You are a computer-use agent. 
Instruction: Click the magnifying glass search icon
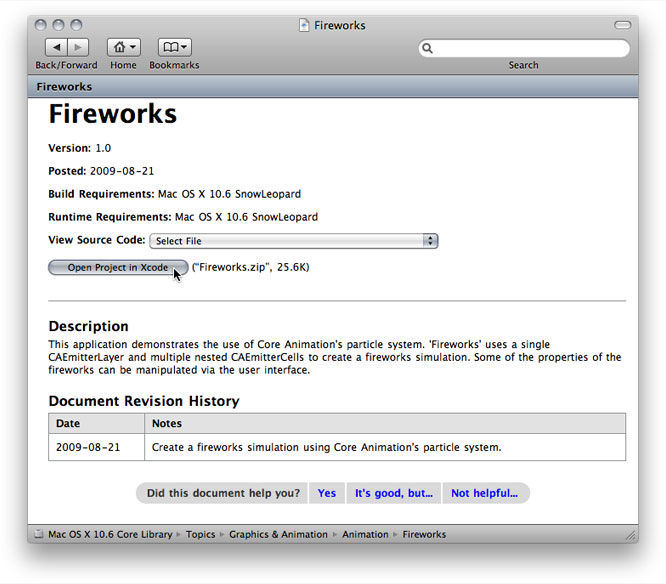tap(427, 48)
